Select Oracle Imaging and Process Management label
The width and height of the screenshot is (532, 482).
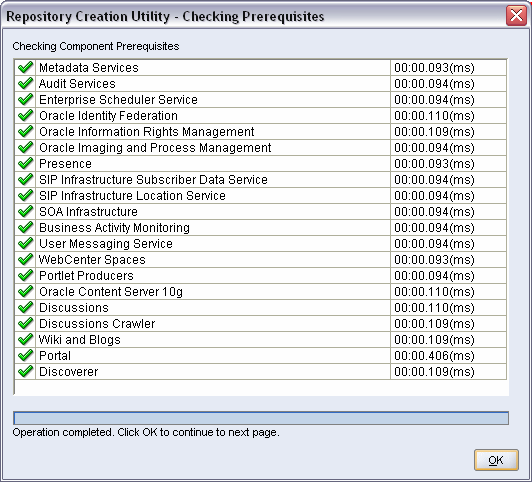155,148
